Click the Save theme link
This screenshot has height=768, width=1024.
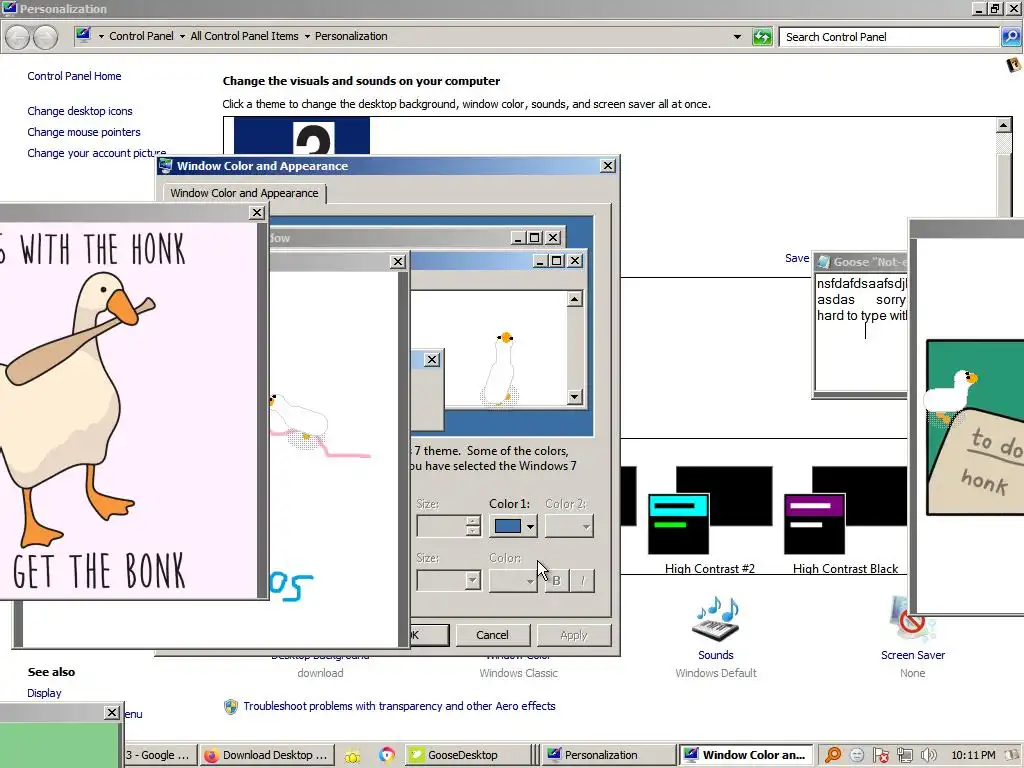point(797,259)
